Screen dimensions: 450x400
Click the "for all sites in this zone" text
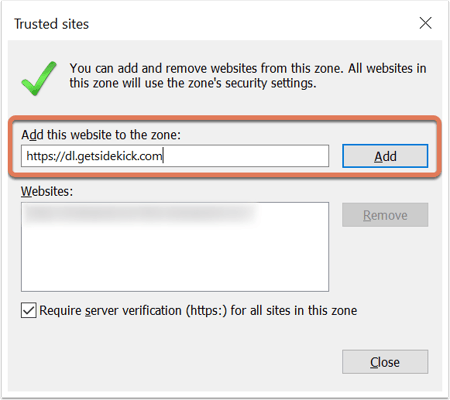point(294,311)
